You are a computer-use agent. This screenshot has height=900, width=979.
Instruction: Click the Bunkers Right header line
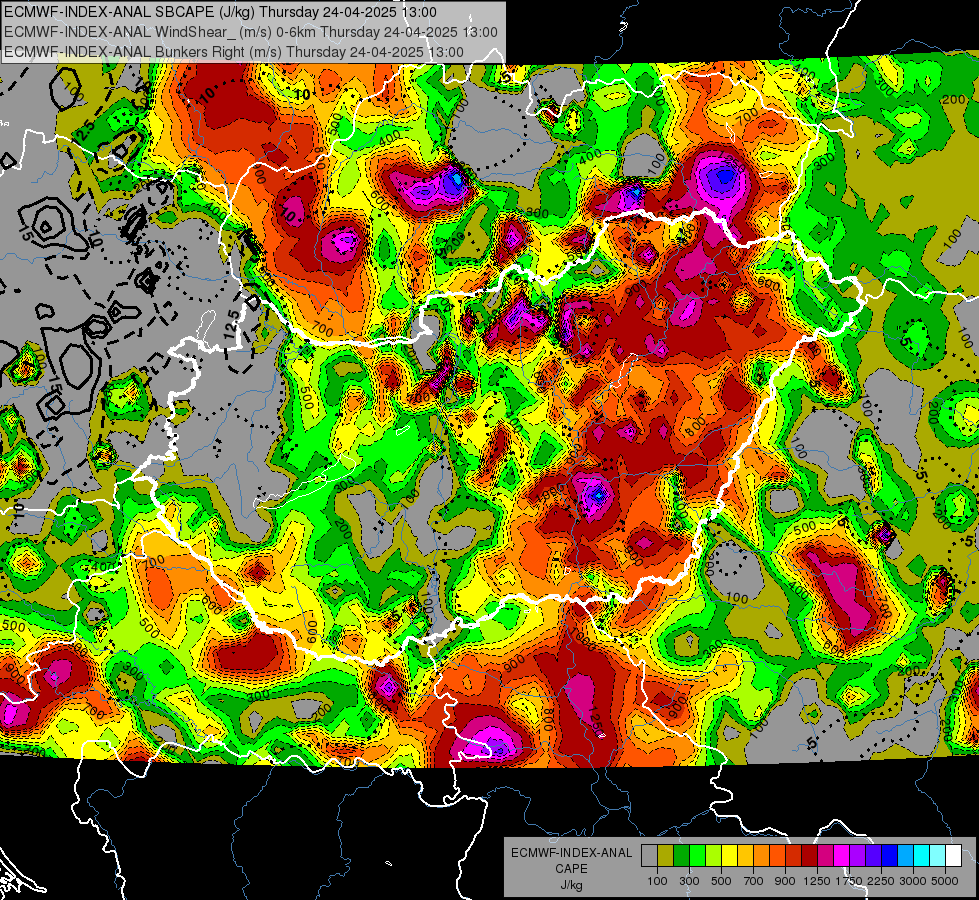point(234,52)
